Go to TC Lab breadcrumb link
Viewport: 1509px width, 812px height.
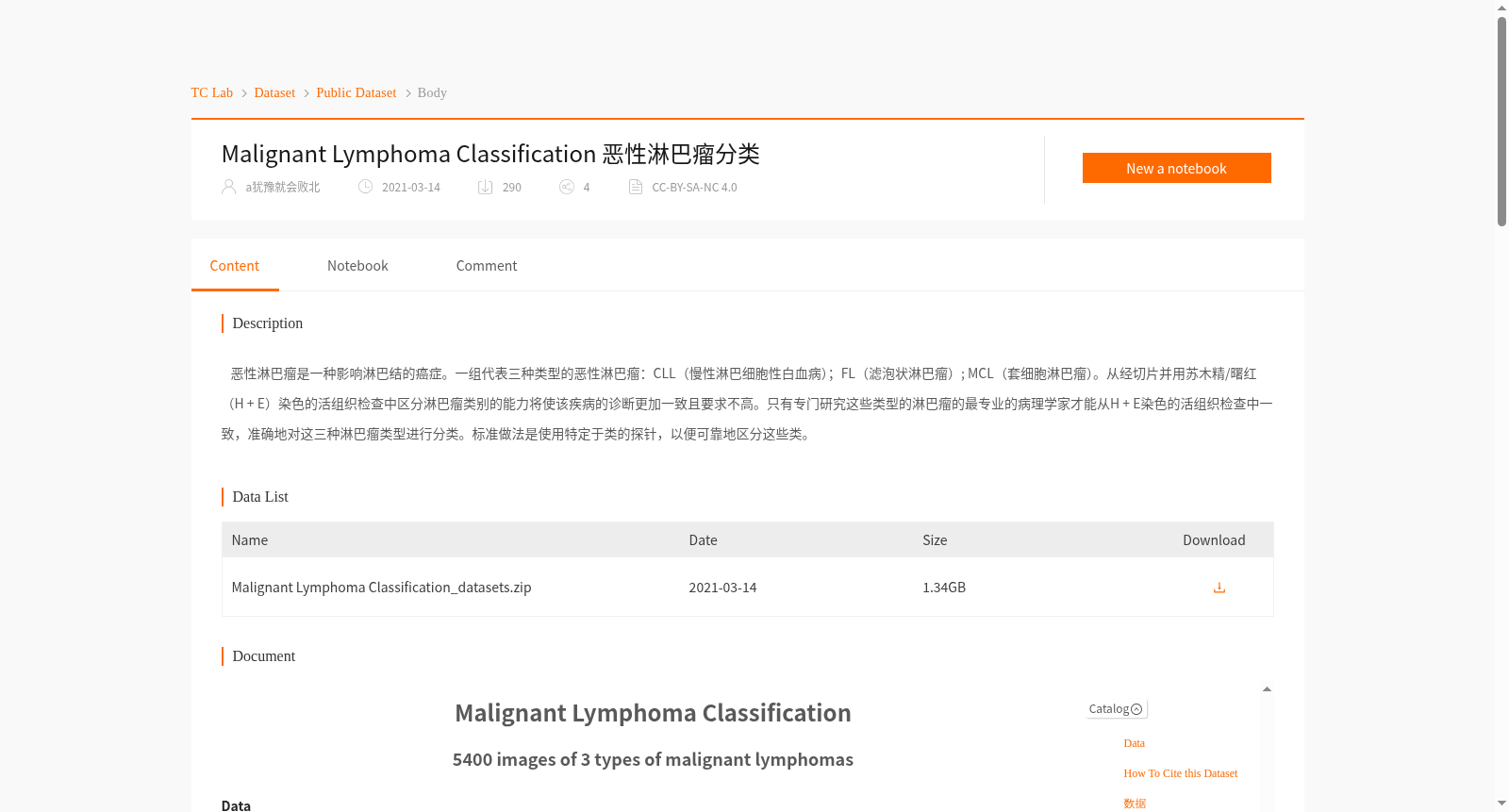tap(212, 92)
